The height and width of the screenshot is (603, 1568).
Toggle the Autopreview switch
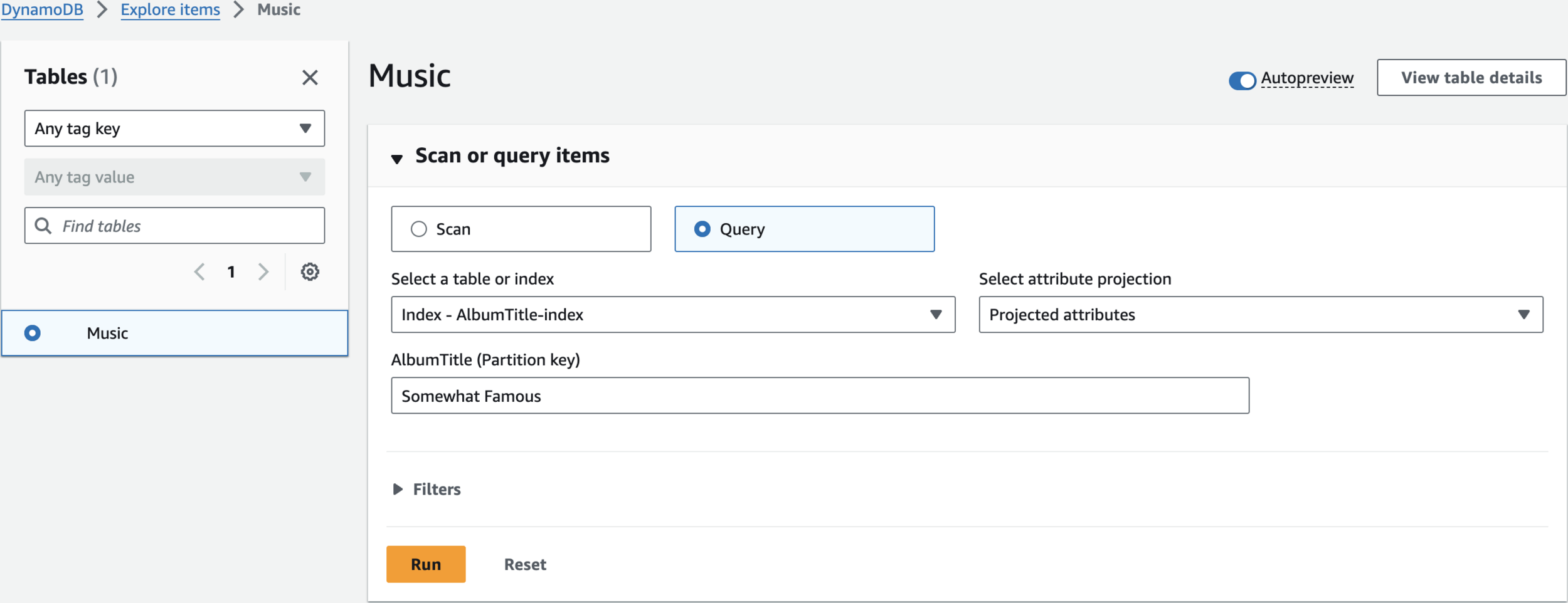[1242, 80]
